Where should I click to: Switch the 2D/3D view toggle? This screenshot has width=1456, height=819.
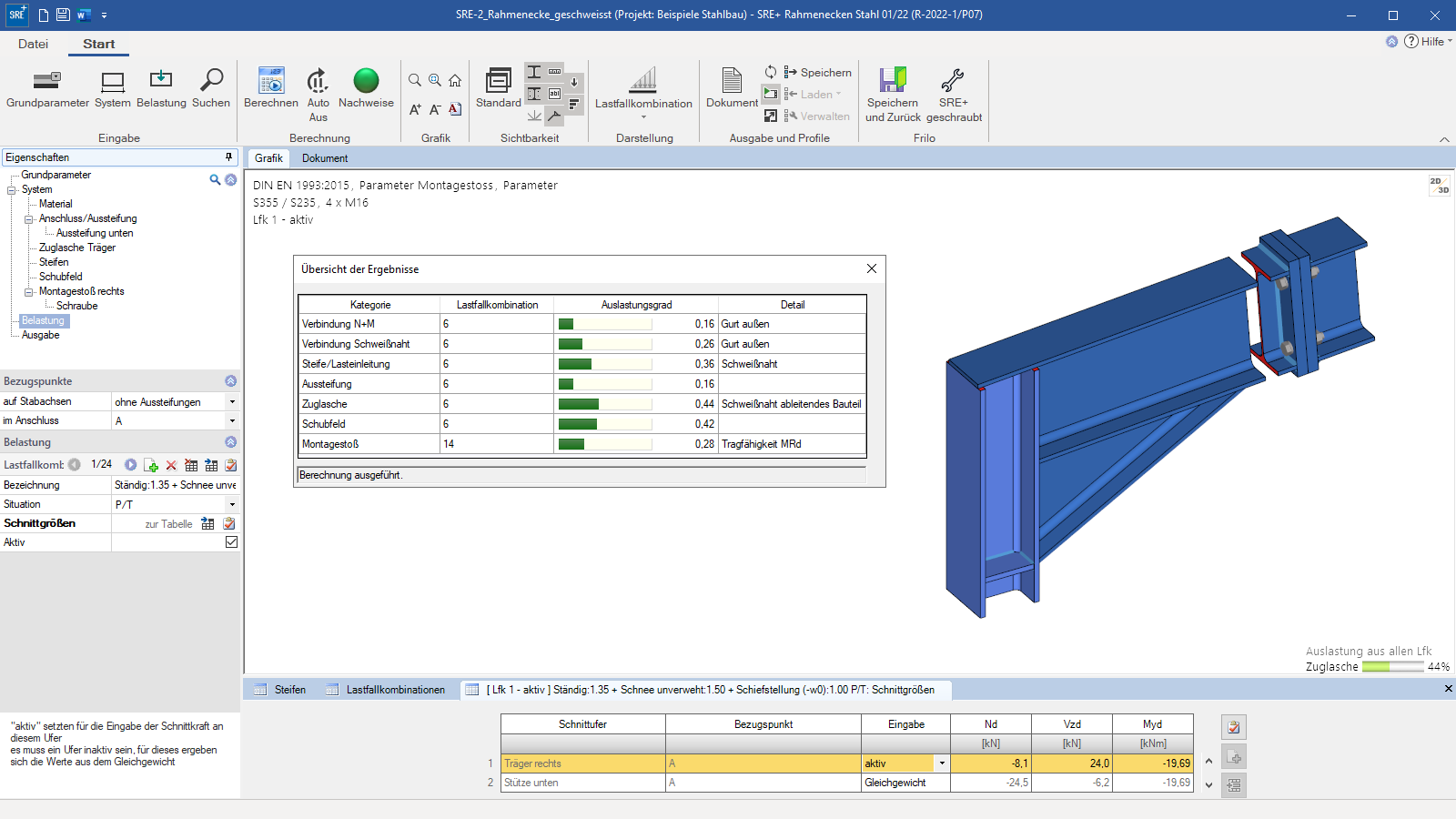coord(1439,186)
